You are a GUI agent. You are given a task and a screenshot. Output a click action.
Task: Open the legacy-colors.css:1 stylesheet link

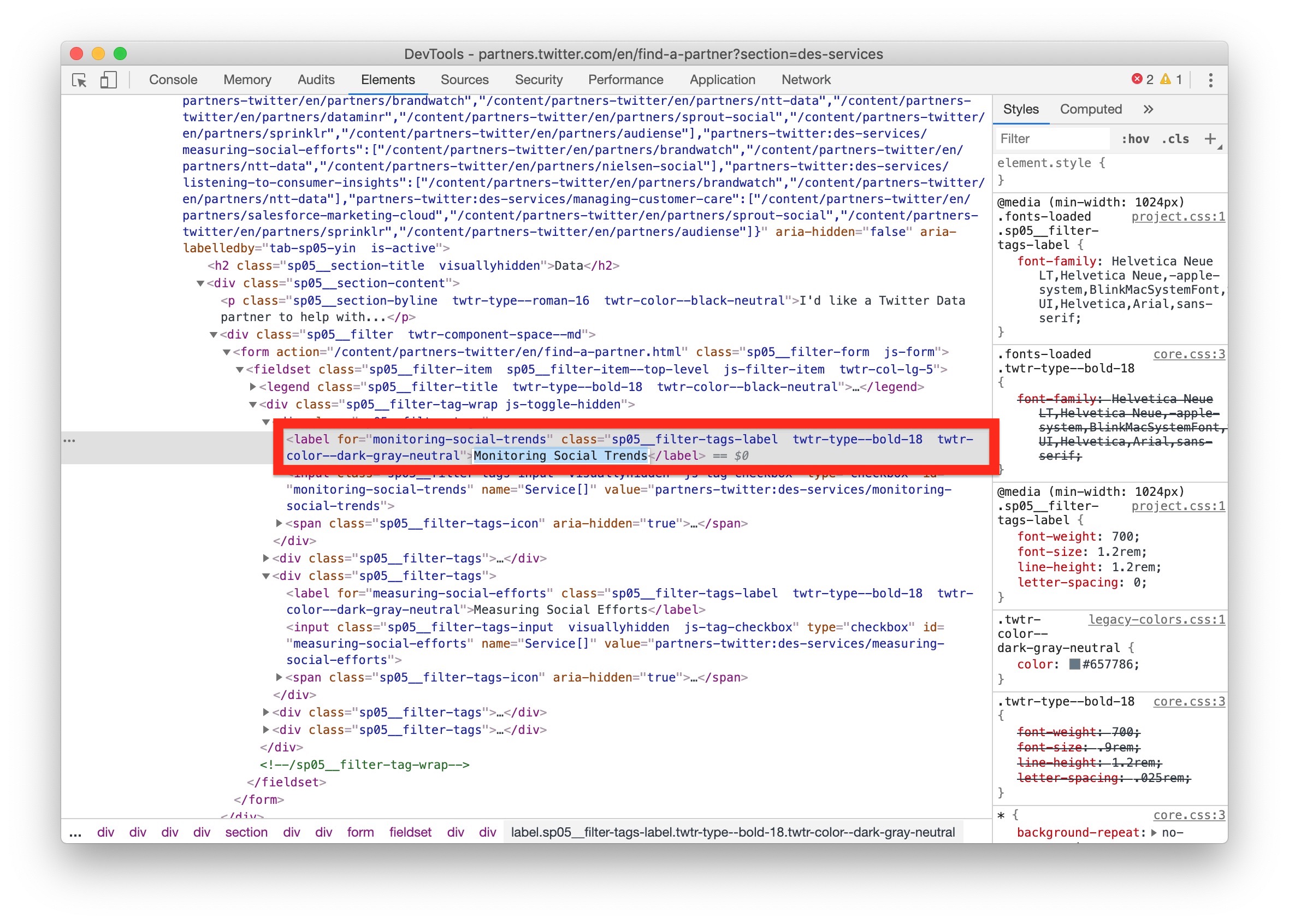[1157, 619]
